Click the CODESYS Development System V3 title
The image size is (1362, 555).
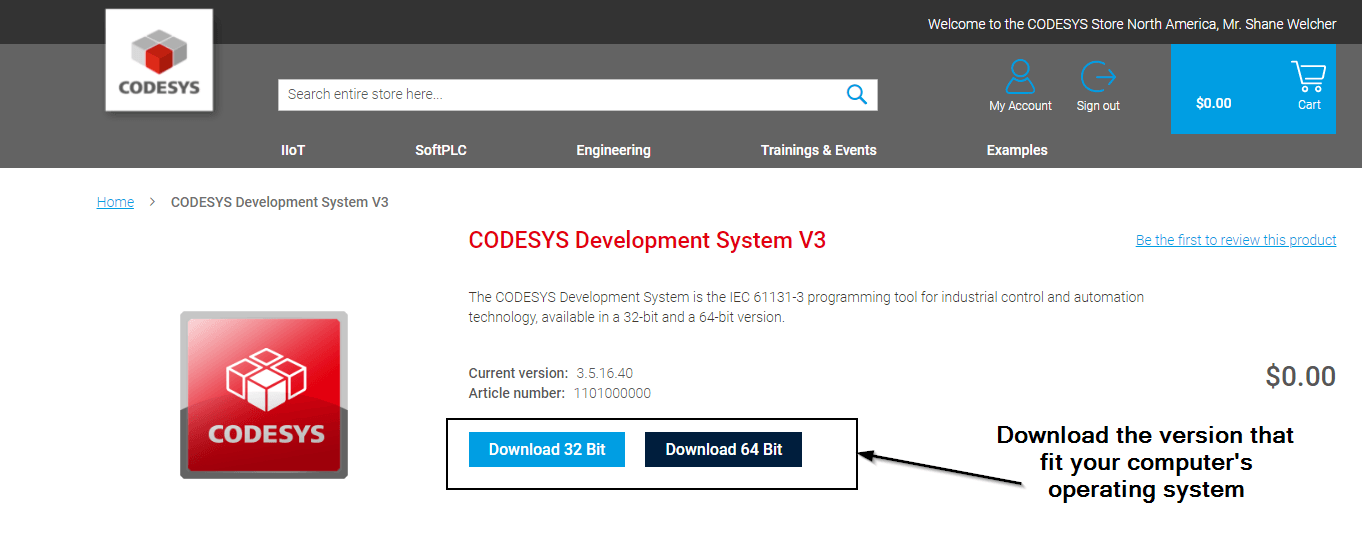click(x=647, y=240)
